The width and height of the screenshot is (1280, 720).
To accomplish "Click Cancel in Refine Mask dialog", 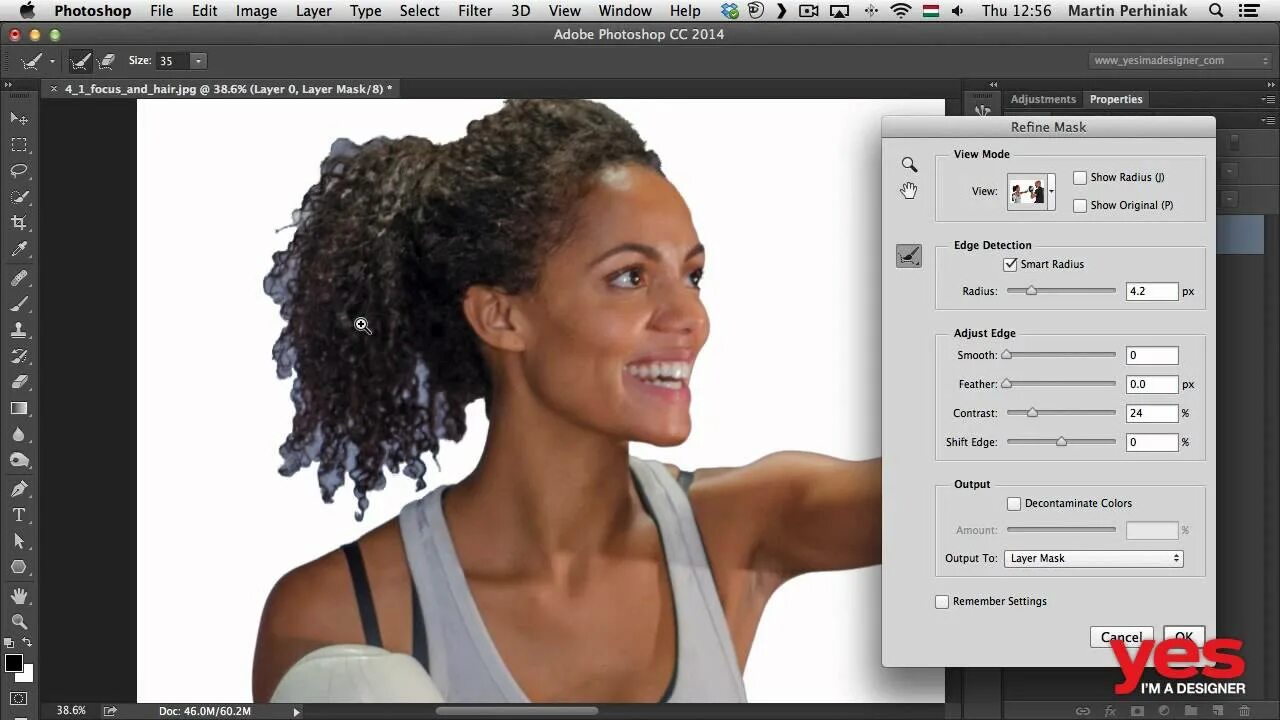I will coord(1121,637).
